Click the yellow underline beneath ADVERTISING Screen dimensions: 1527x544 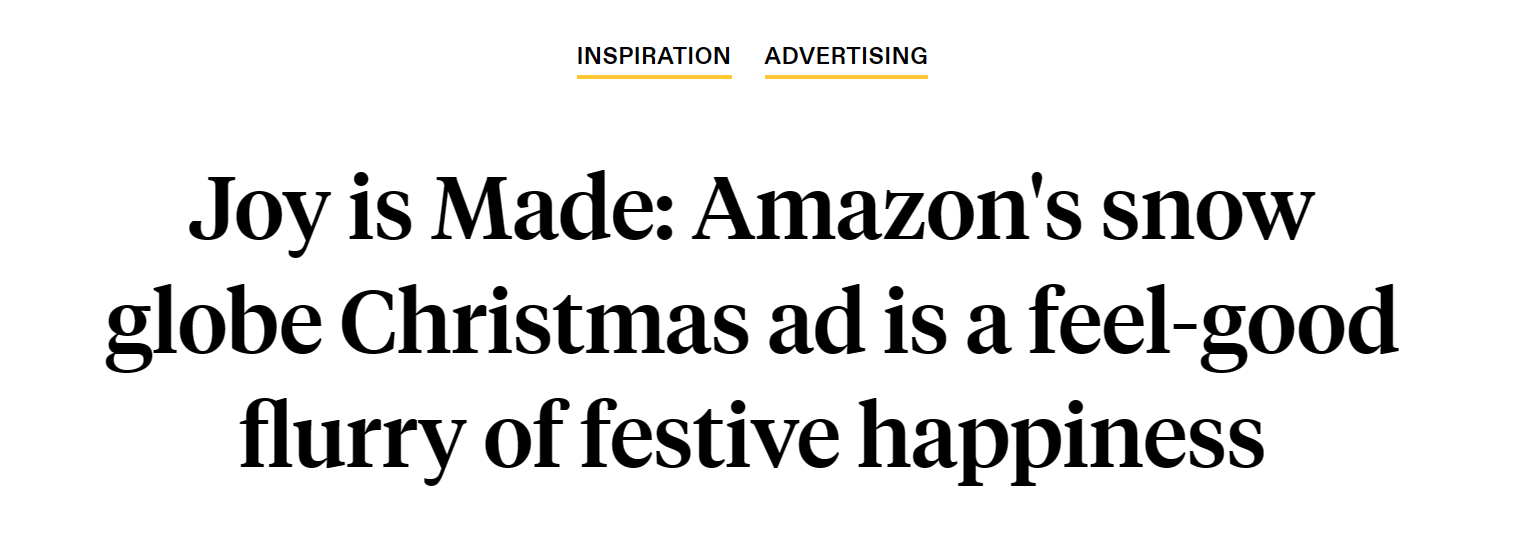click(x=846, y=76)
